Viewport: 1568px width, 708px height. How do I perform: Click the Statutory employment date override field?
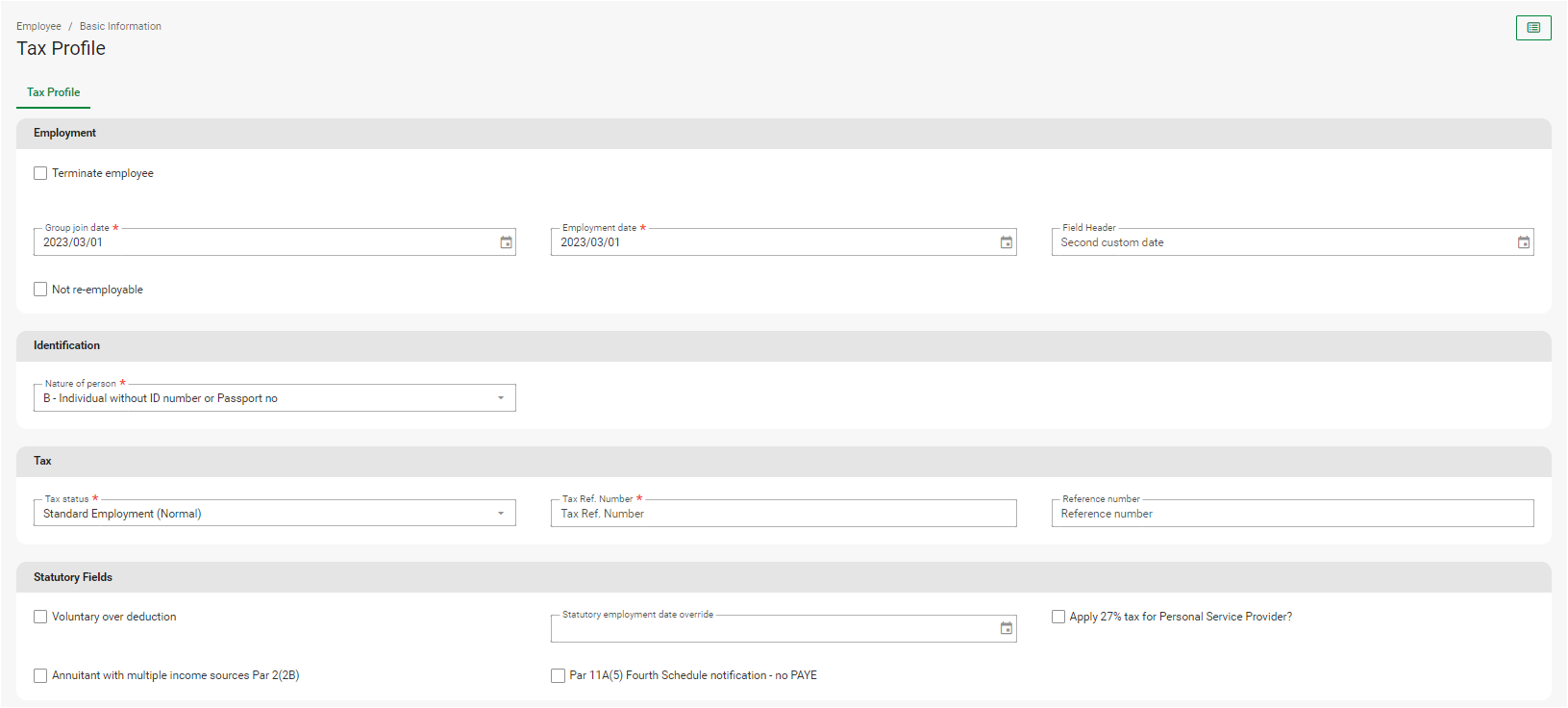769,629
